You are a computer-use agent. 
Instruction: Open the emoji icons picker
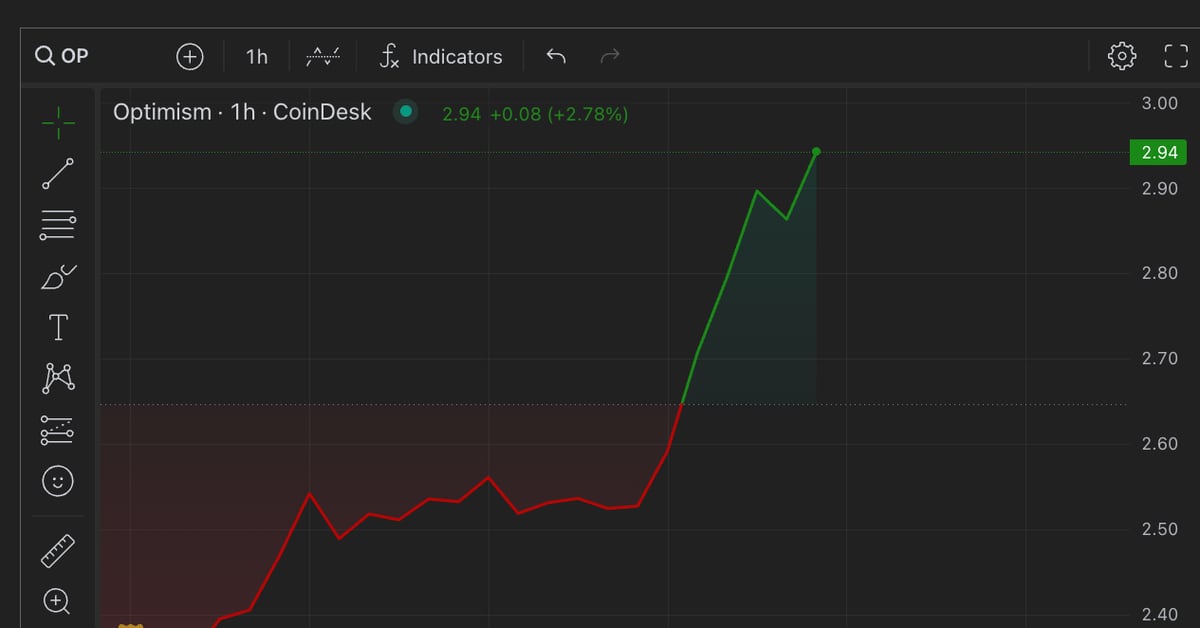tap(58, 481)
